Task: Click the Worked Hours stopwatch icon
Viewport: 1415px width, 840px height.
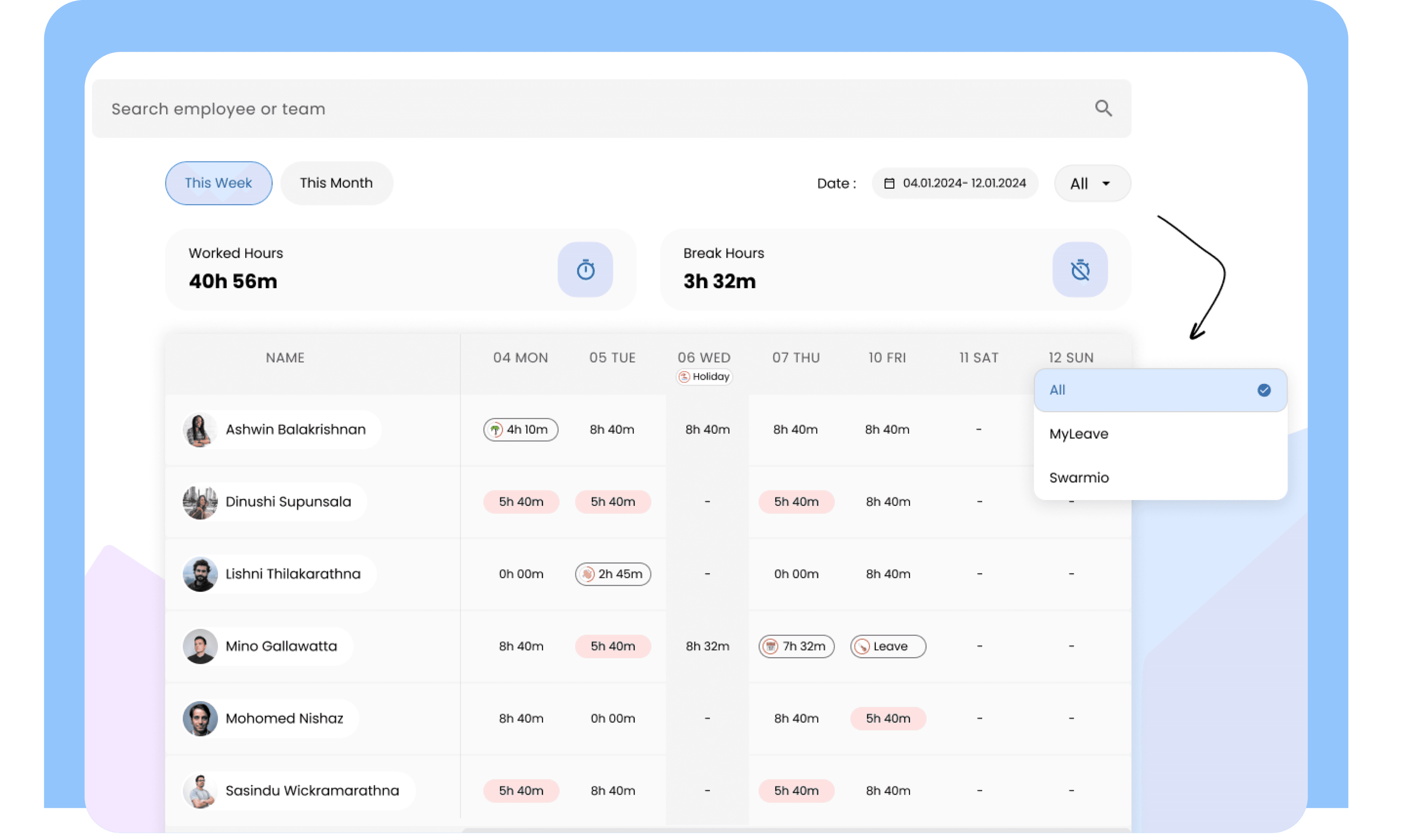Action: pos(585,270)
